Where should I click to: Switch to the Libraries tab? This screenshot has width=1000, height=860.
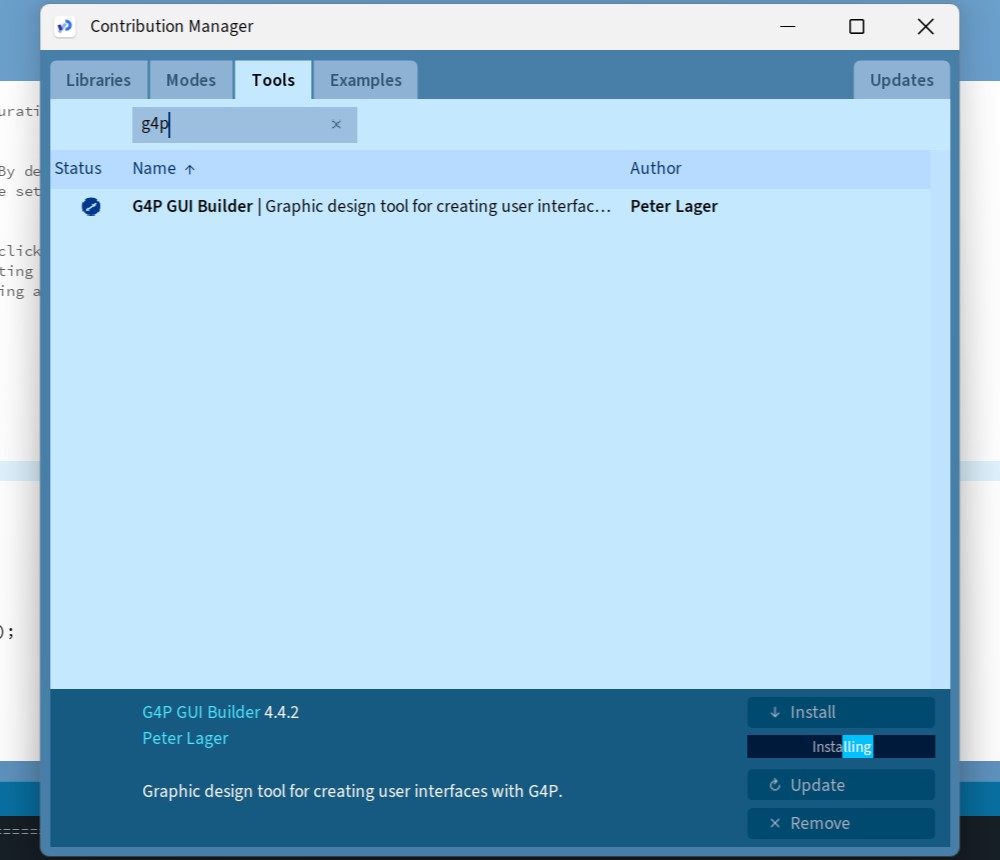click(x=98, y=80)
